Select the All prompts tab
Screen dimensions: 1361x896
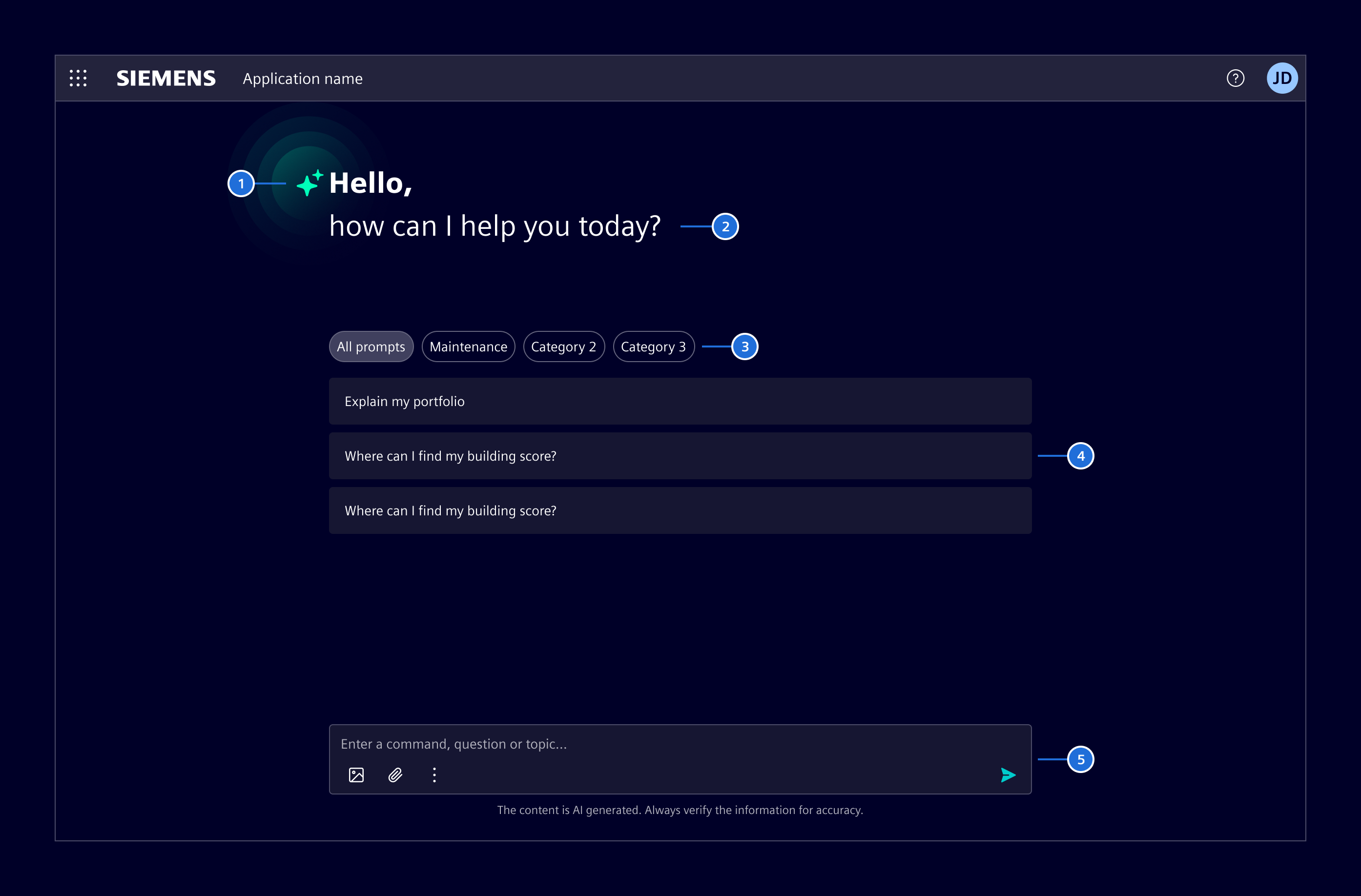[x=371, y=346]
